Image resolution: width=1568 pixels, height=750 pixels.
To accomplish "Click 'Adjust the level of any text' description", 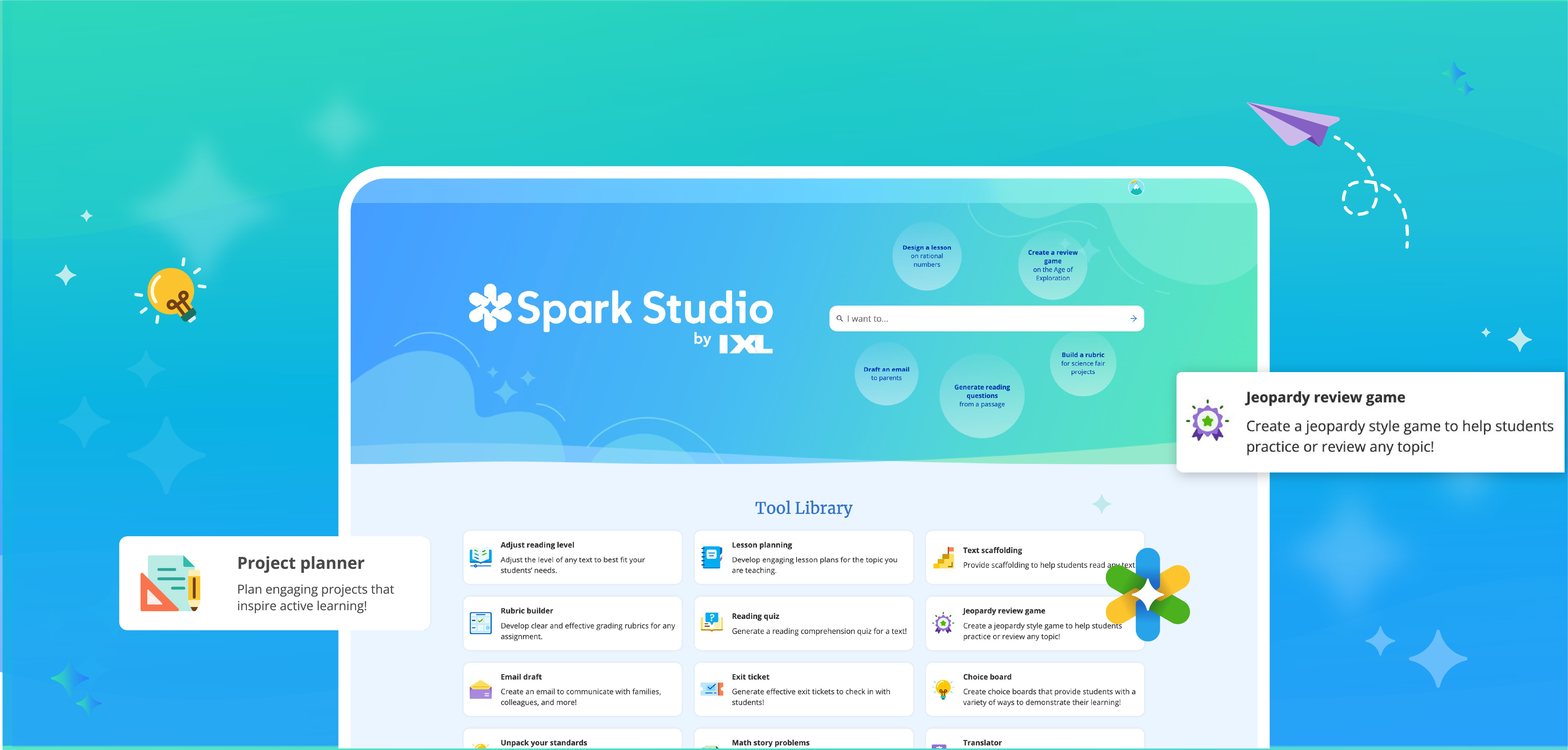I will tap(573, 565).
